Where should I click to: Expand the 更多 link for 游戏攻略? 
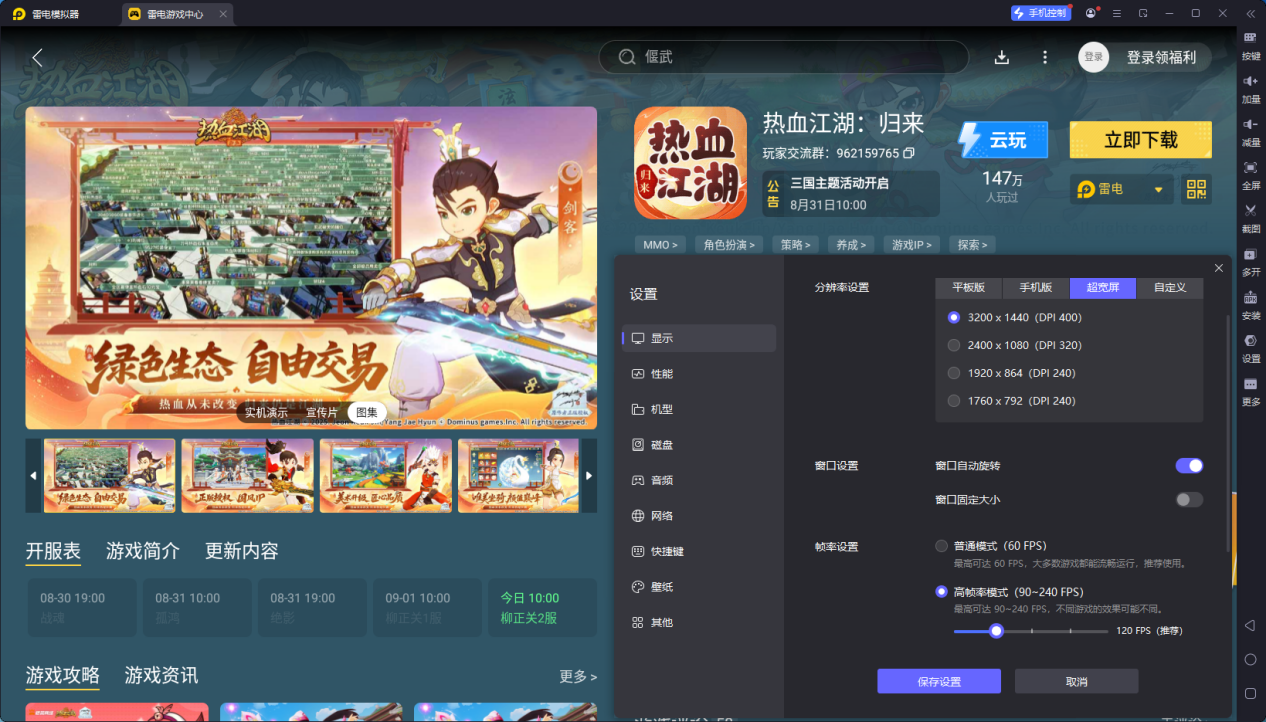(578, 677)
